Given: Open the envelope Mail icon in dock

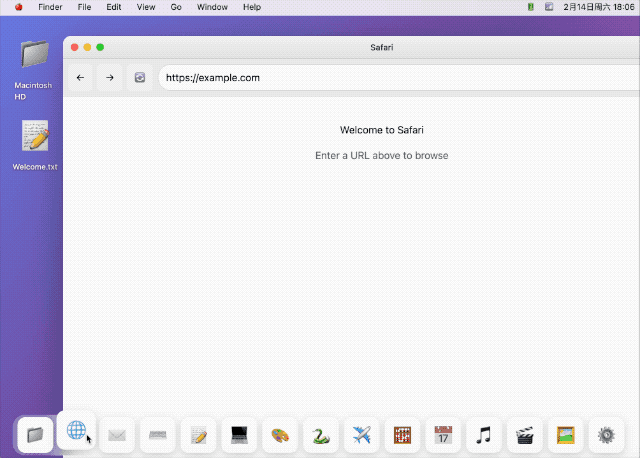Looking at the screenshot, I should 117,435.
